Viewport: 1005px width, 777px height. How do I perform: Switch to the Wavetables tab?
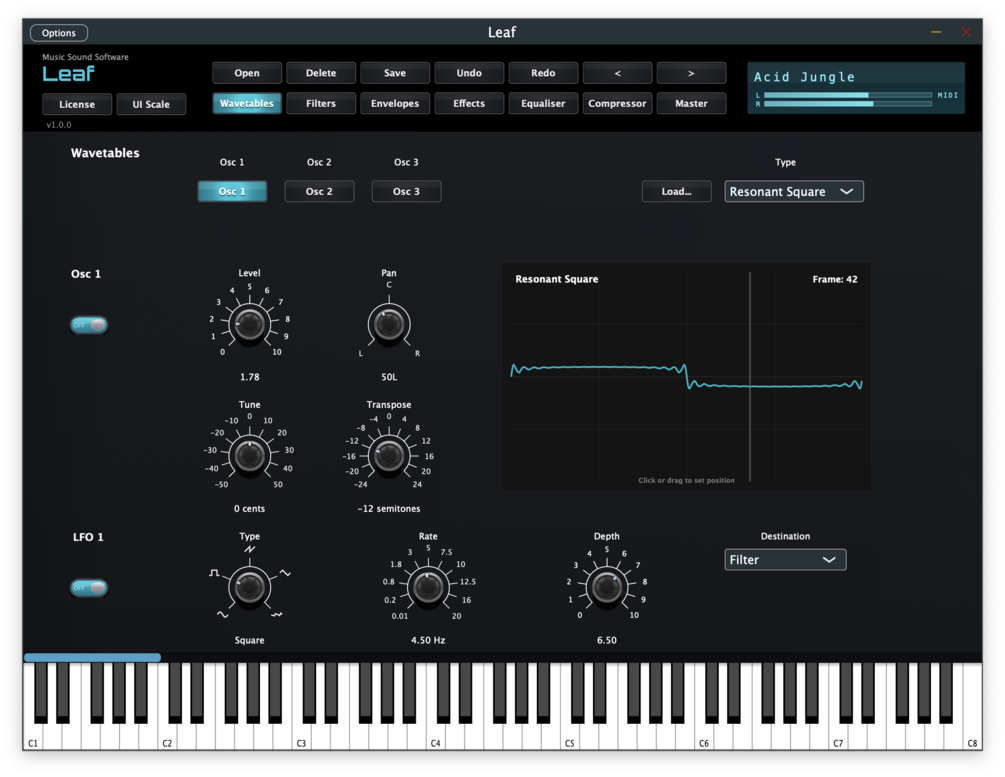247,103
